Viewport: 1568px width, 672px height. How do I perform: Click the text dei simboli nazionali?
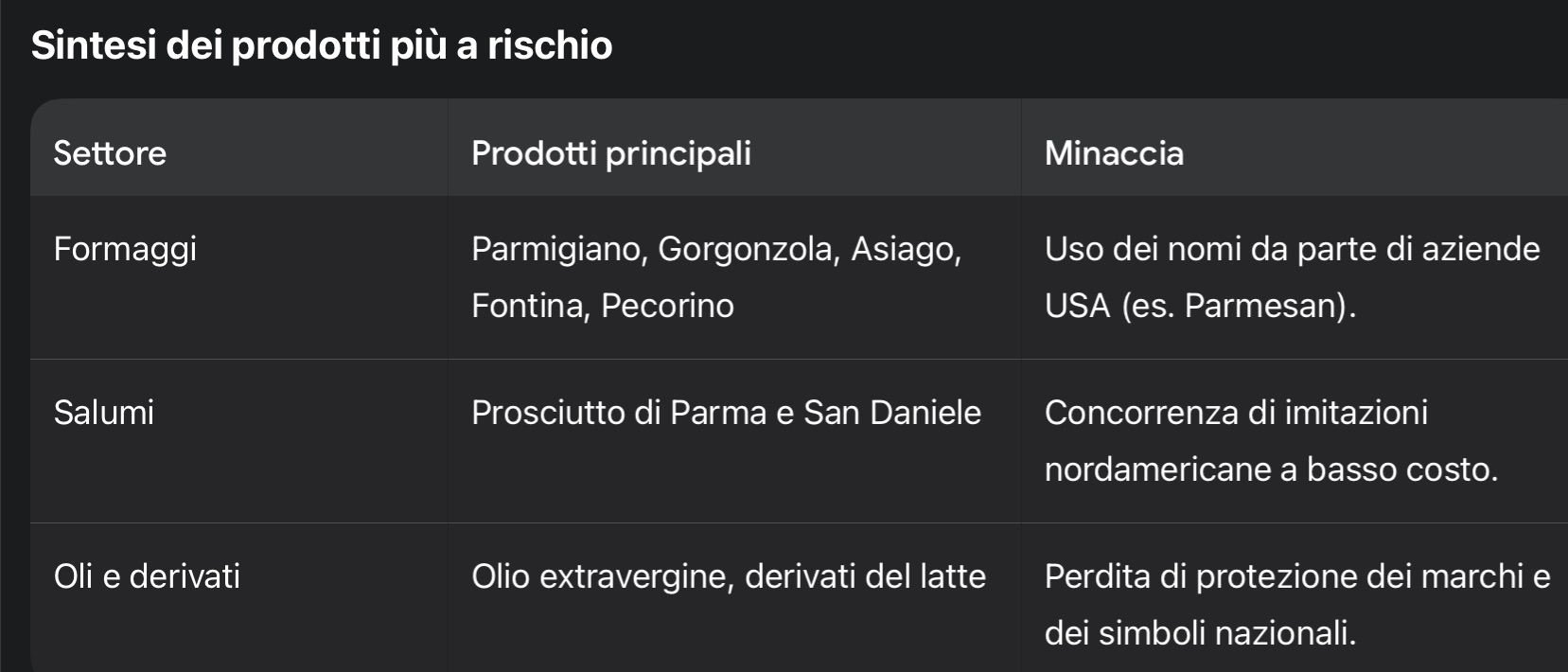pyautogui.click(x=1200, y=633)
